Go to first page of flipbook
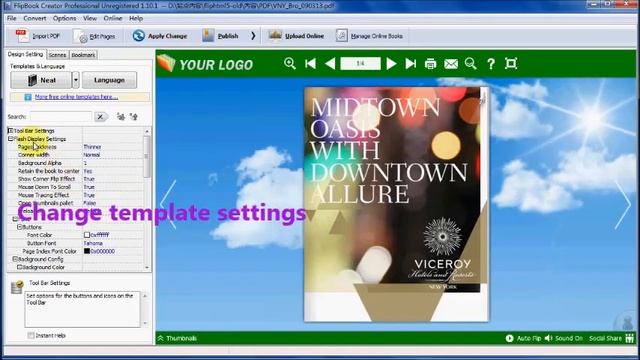Image resolution: width=640 pixels, height=360 pixels. pos(310,63)
